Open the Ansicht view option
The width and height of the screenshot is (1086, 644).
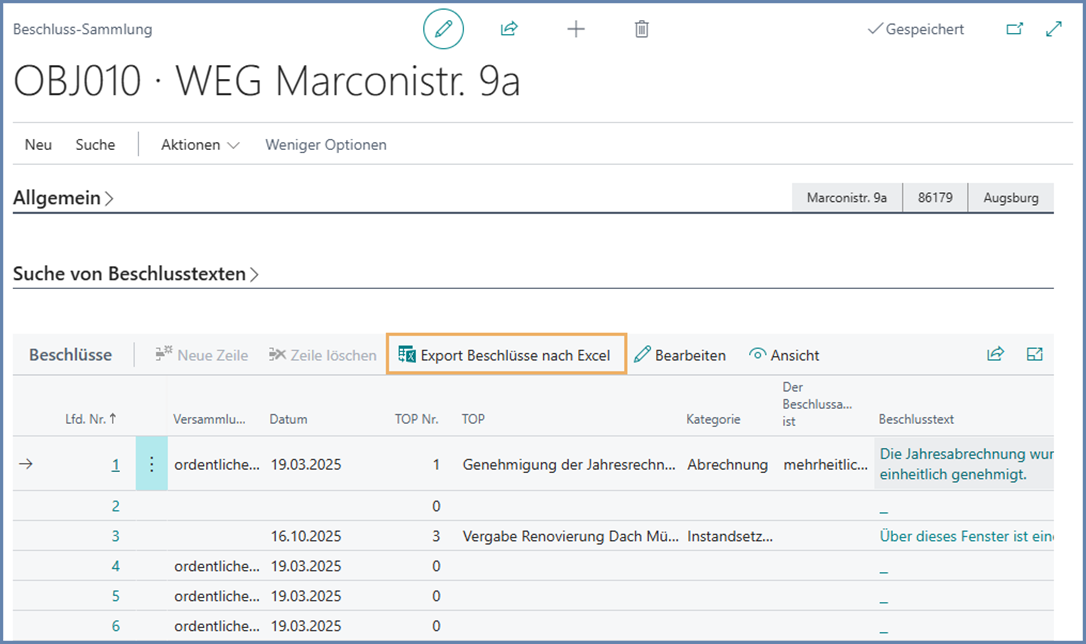(x=784, y=355)
